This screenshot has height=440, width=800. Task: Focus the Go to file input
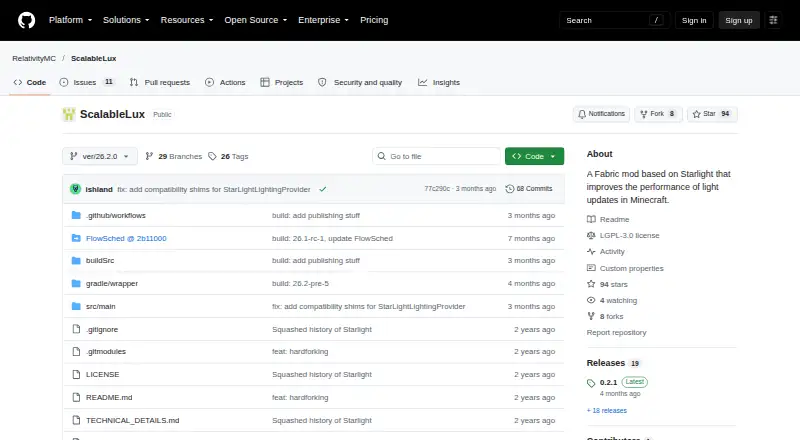pyautogui.click(x=437, y=156)
